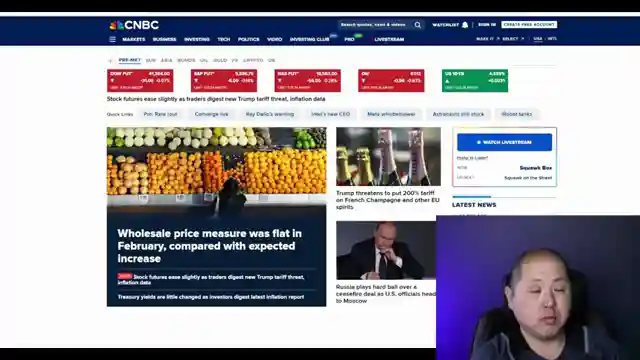This screenshot has width=640, height=360.
Task: Click Squawk on the Street up-next show
Action: 528,178
